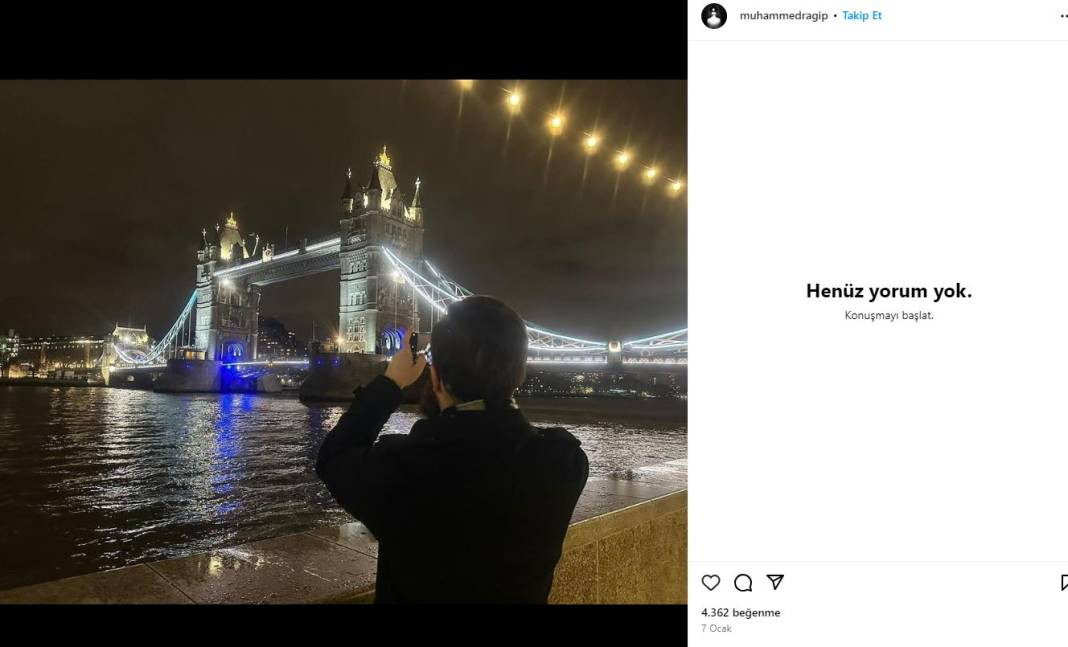
Task: Like the post with the heart icon
Action: [711, 582]
